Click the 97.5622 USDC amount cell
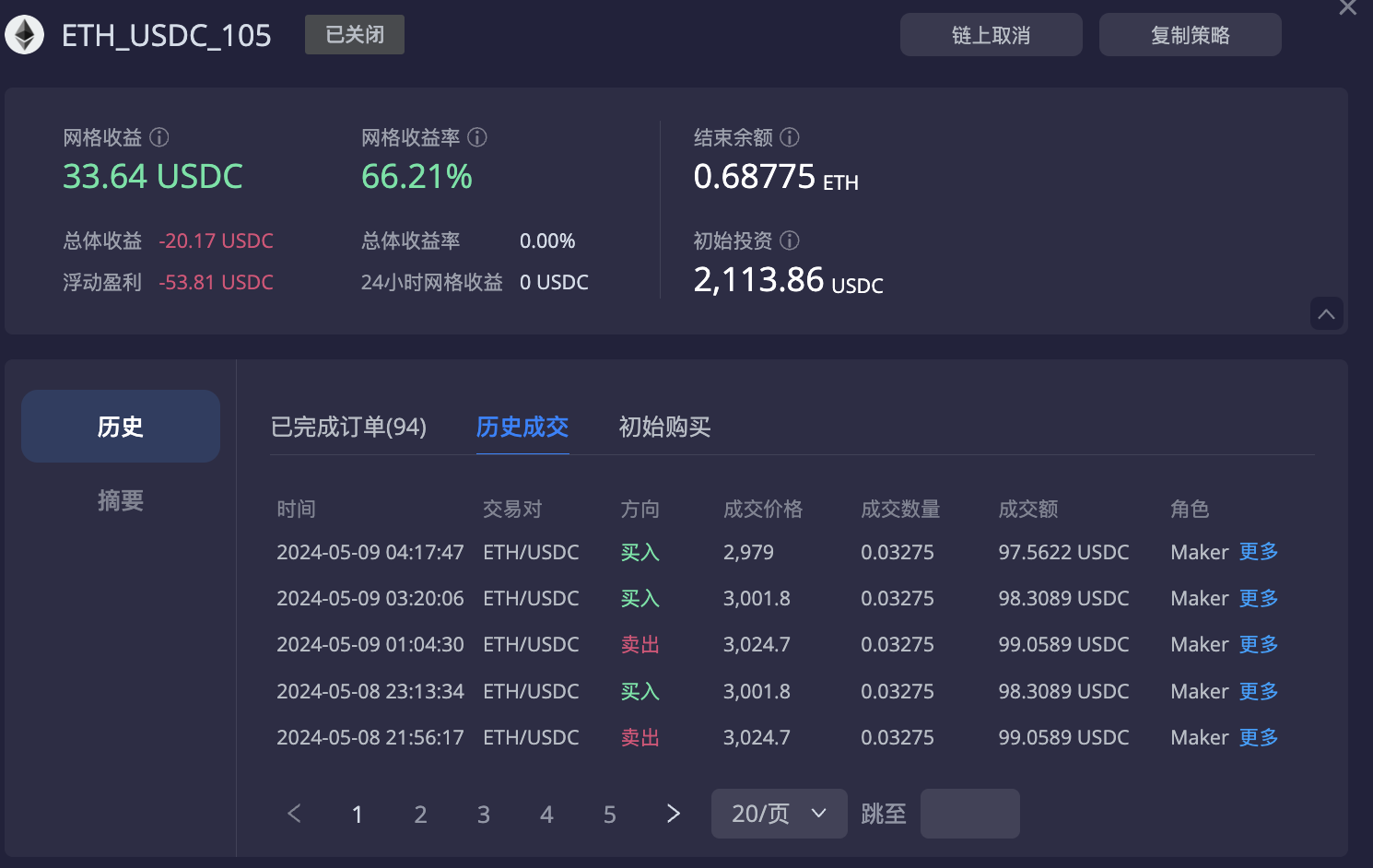Screen dimensions: 1373x868 [1064, 552]
